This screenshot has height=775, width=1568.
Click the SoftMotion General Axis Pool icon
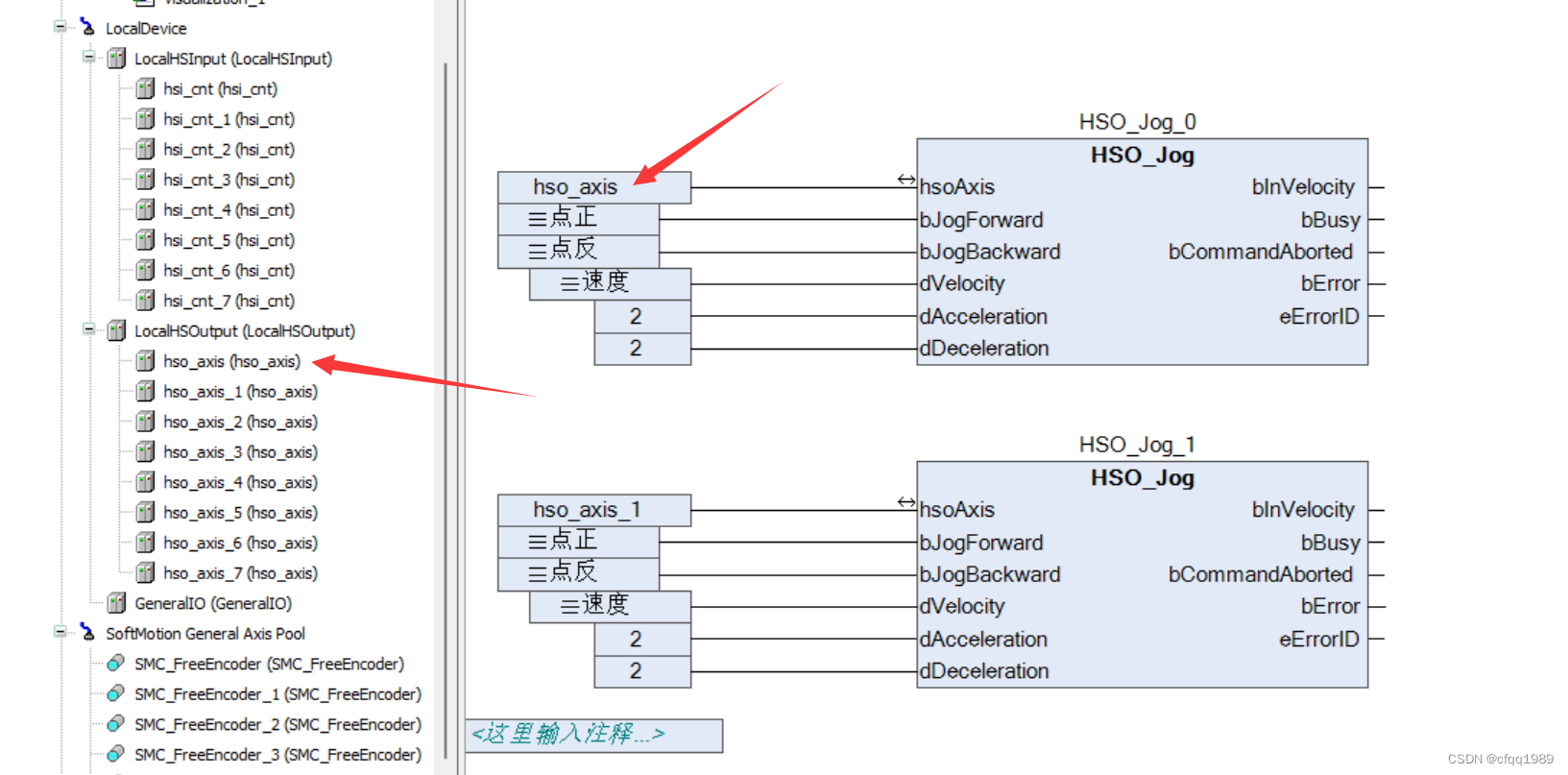(87, 633)
